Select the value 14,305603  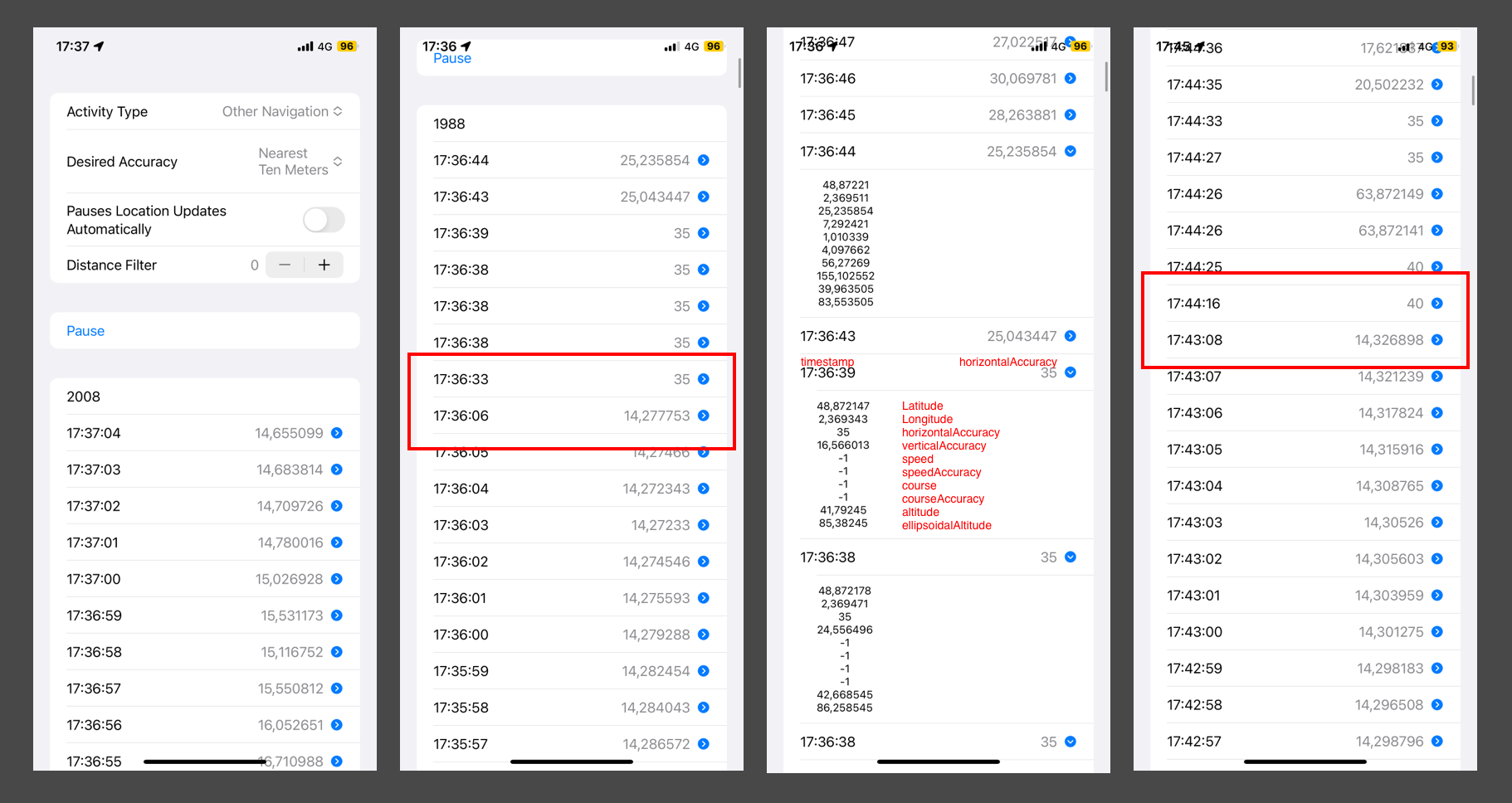[1389, 559]
